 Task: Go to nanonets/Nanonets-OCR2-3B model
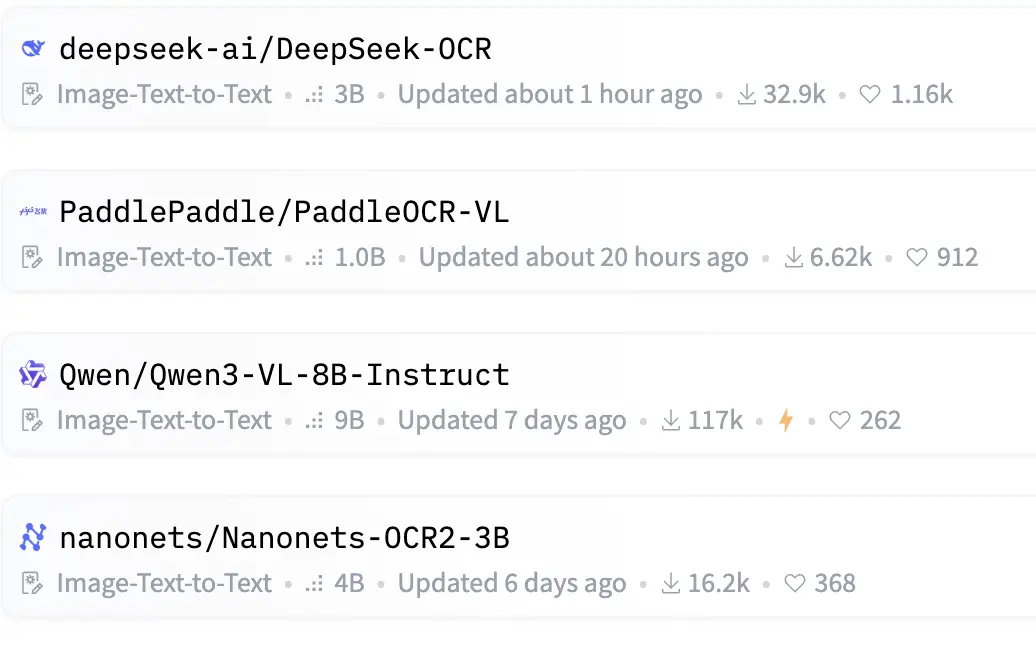[284, 538]
